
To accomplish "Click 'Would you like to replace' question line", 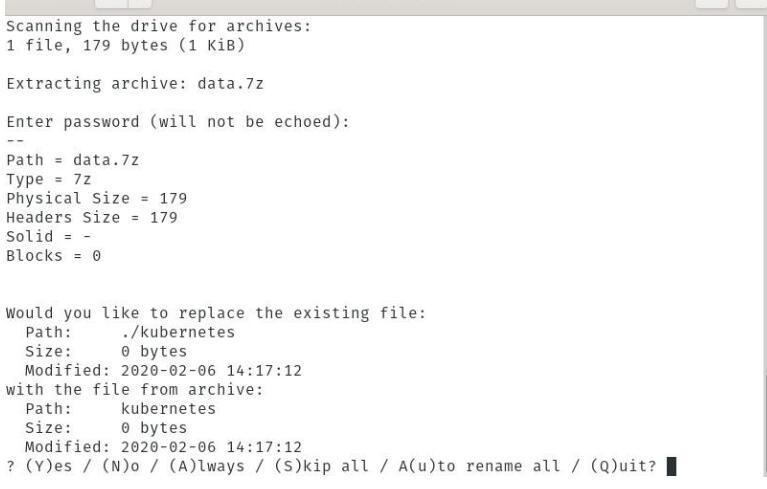I will (216, 313).
